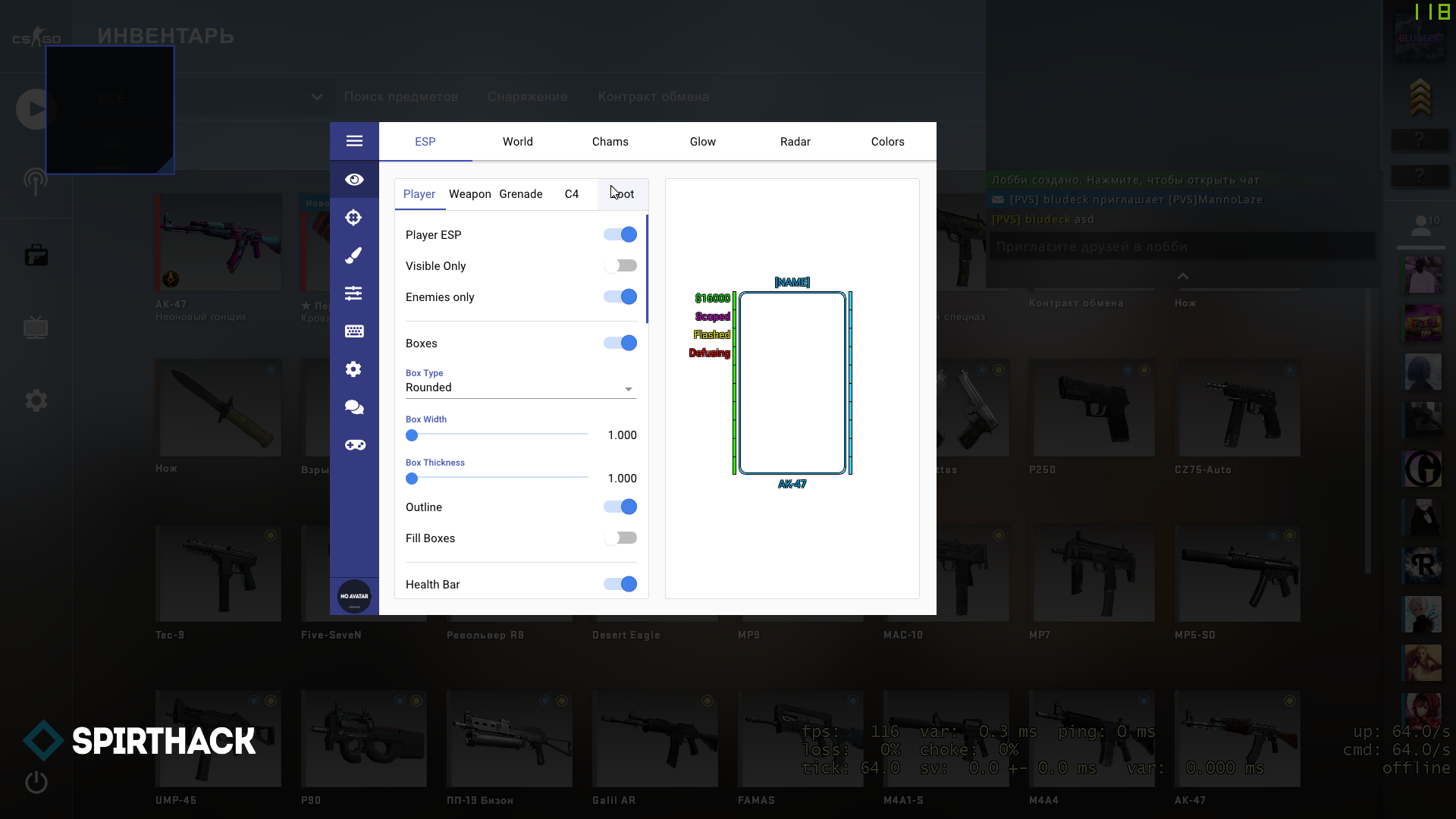Click the Box Thickness slider handle
1456x819 pixels.
click(412, 479)
